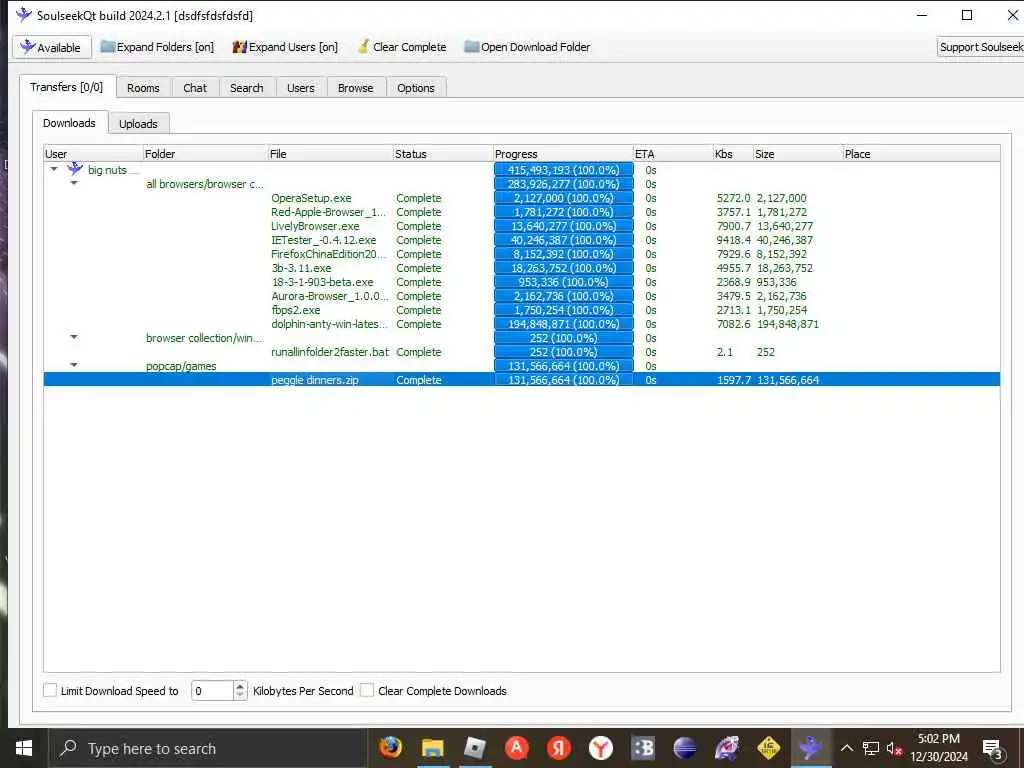Click the big nuts total progress bar

pos(564,170)
